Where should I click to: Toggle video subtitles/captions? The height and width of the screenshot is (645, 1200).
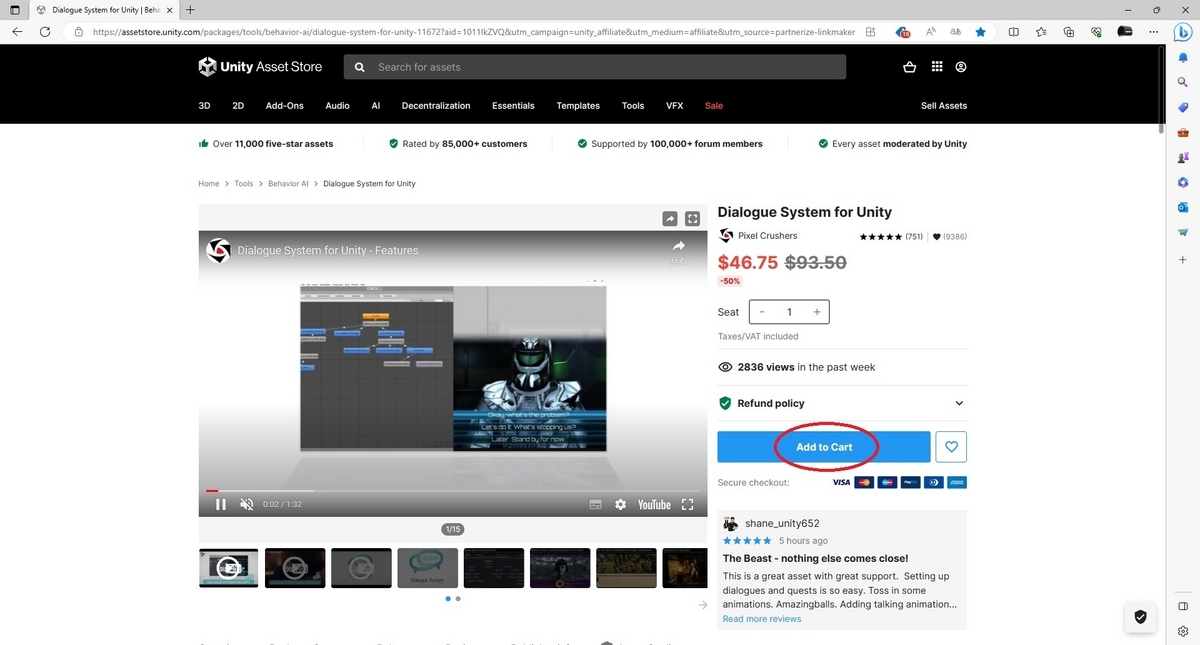(595, 504)
